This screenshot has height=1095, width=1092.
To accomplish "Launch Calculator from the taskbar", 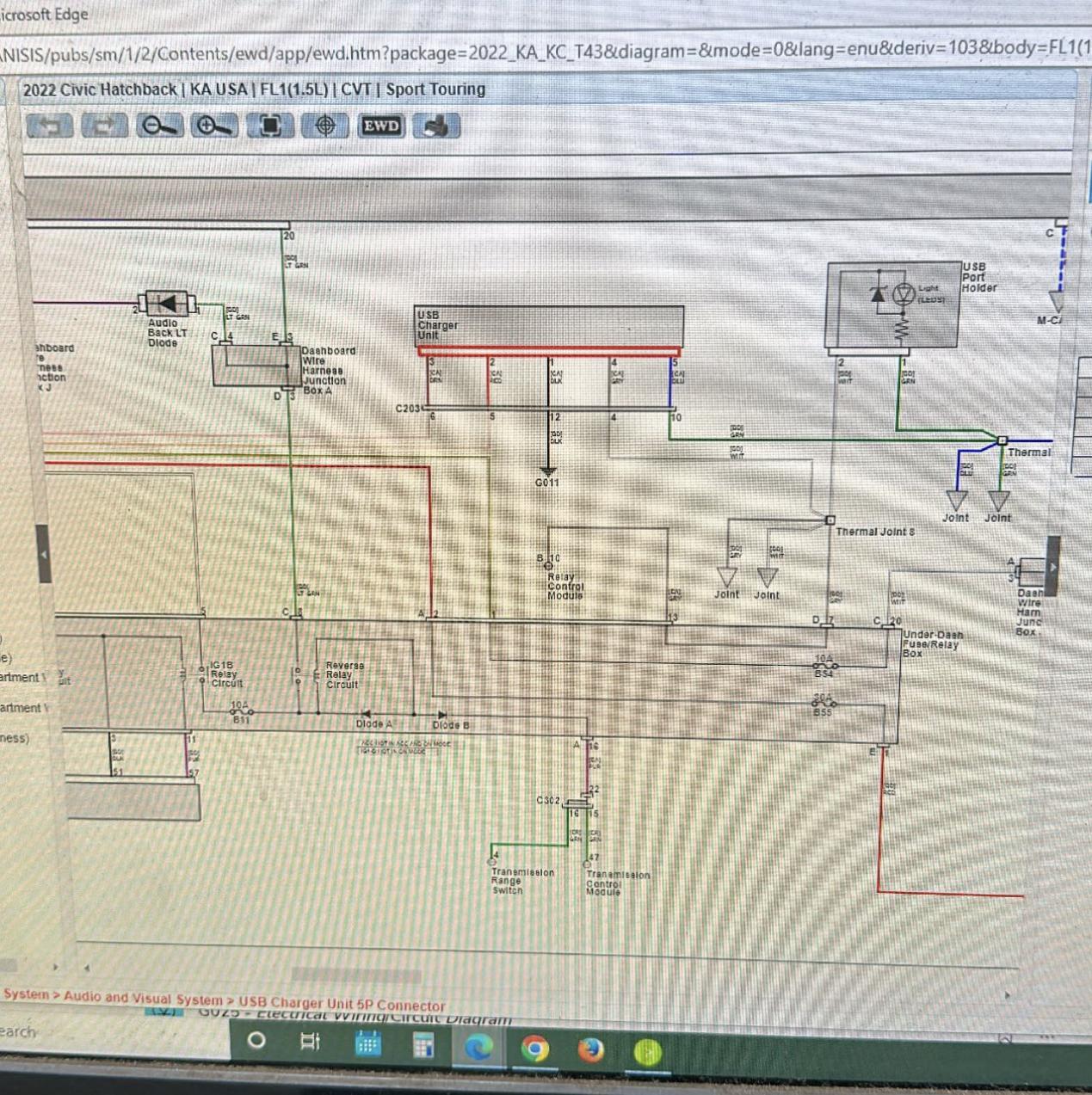I will [423, 1045].
